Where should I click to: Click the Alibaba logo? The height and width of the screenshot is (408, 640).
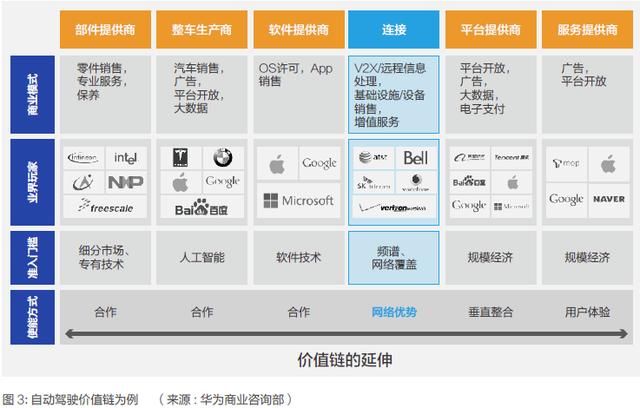pyautogui.click(x=469, y=157)
